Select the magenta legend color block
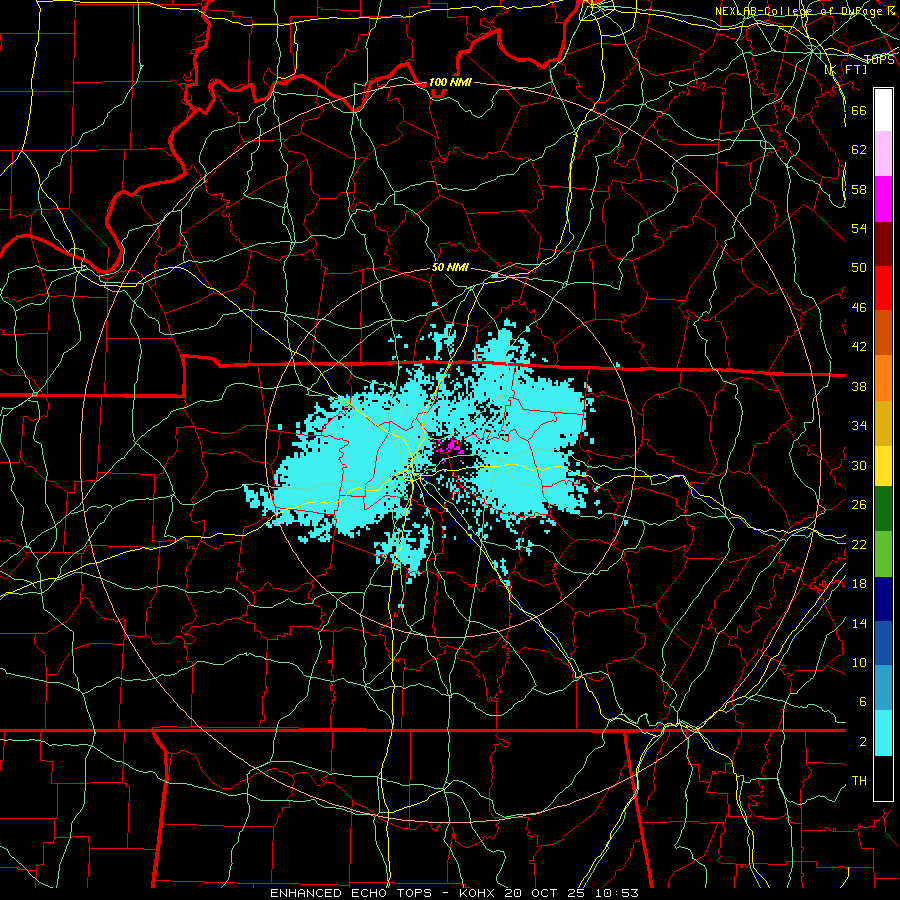The width and height of the screenshot is (900, 900). pyautogui.click(x=883, y=199)
